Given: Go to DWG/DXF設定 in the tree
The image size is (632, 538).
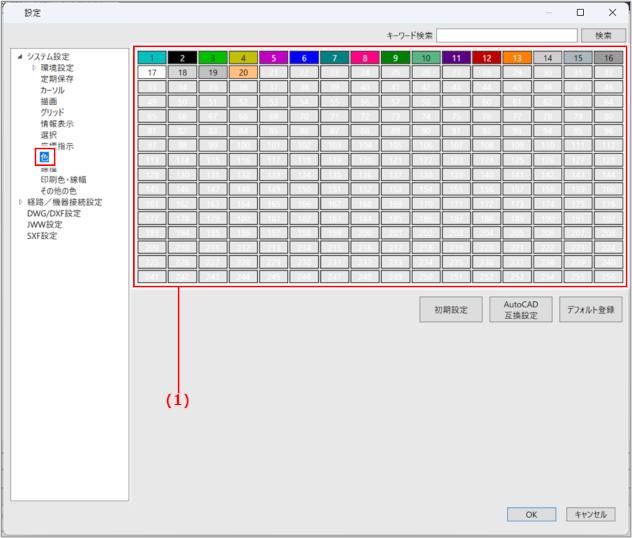Looking at the screenshot, I should (x=53, y=213).
